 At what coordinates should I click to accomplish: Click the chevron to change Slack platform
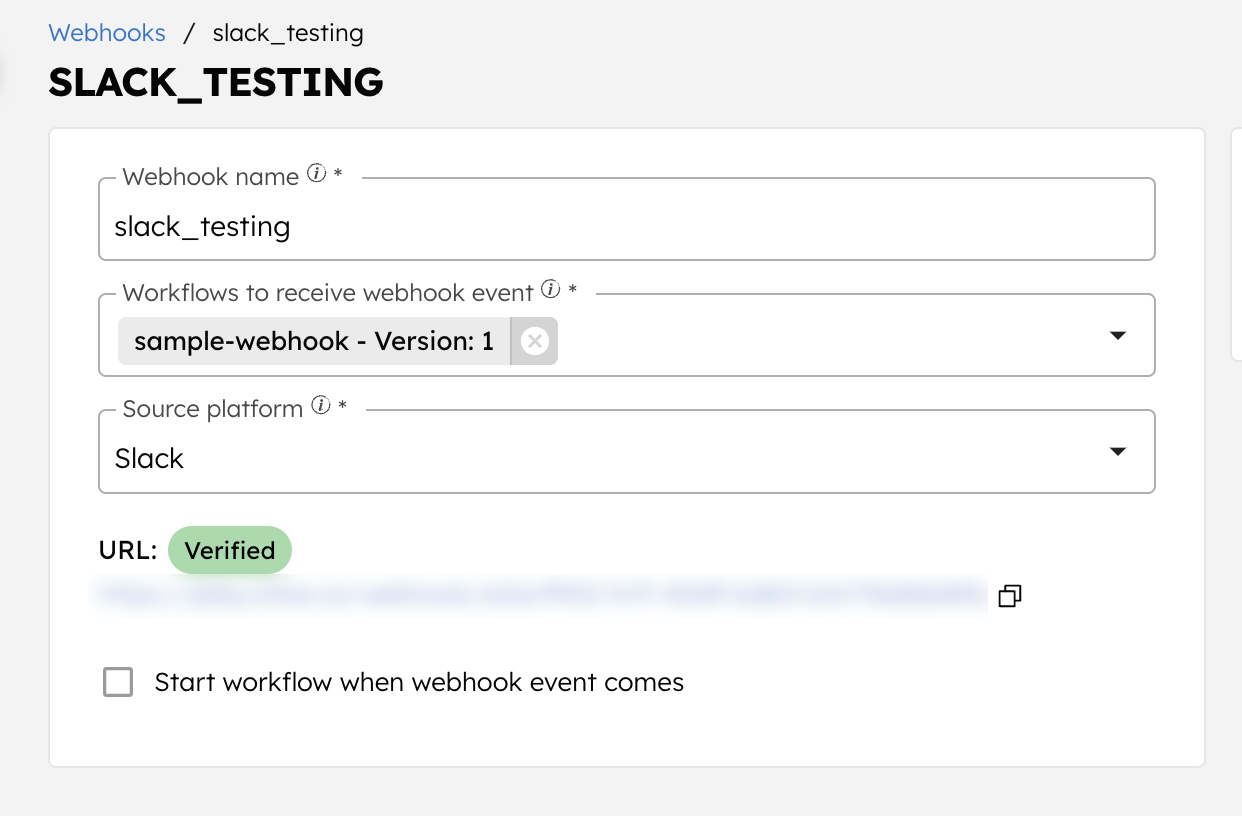click(x=1117, y=452)
